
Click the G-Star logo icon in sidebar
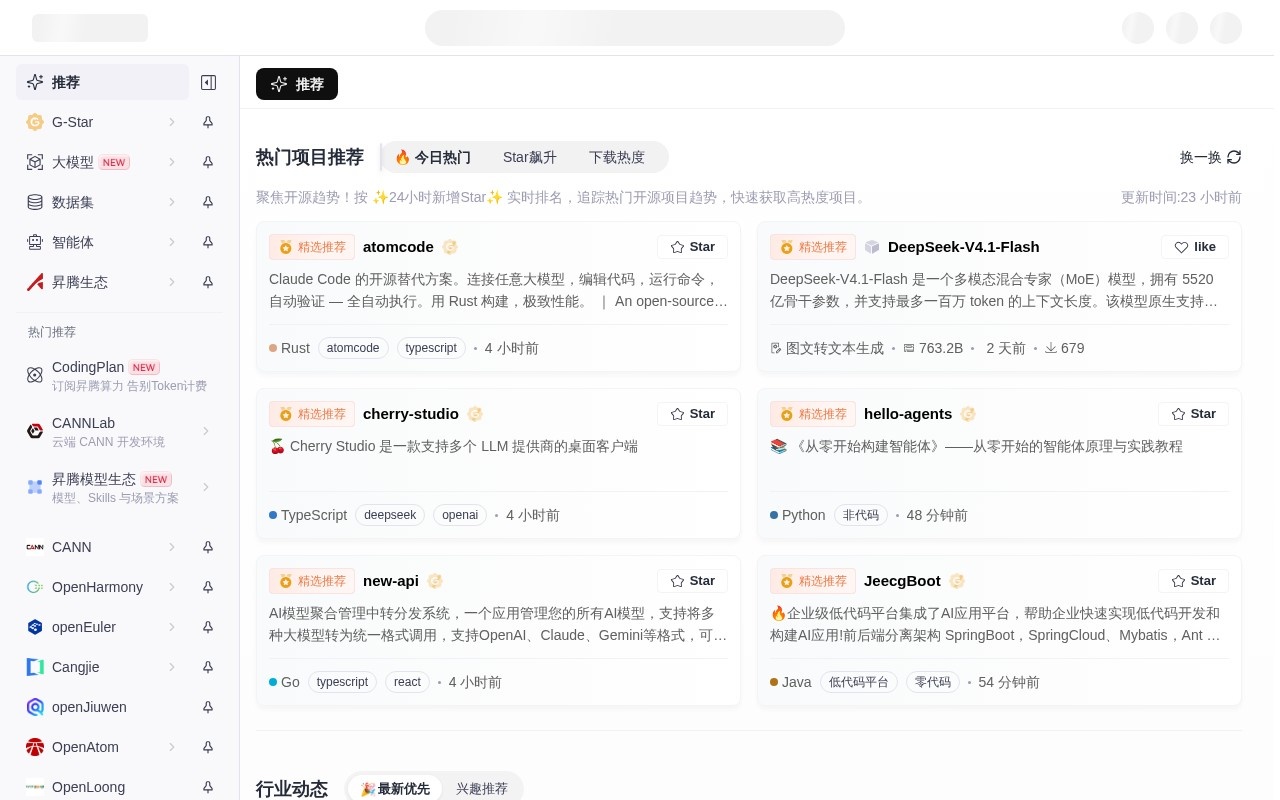[x=35, y=122]
